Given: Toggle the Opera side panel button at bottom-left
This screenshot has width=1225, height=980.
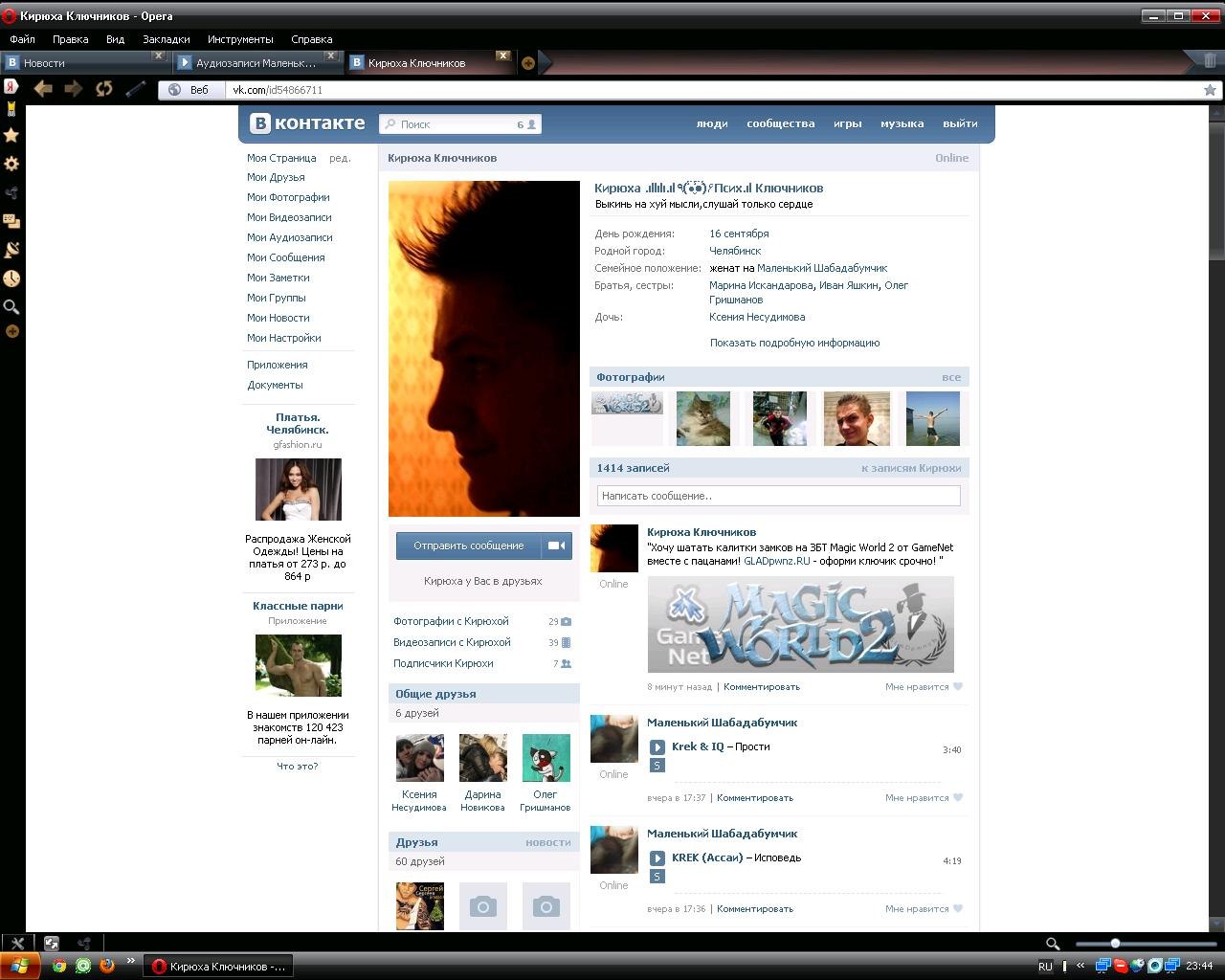Looking at the screenshot, I should [x=17, y=943].
